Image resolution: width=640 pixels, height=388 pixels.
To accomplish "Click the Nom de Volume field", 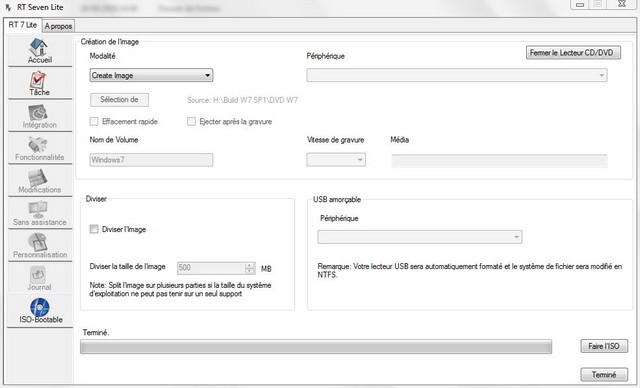I will (151, 160).
